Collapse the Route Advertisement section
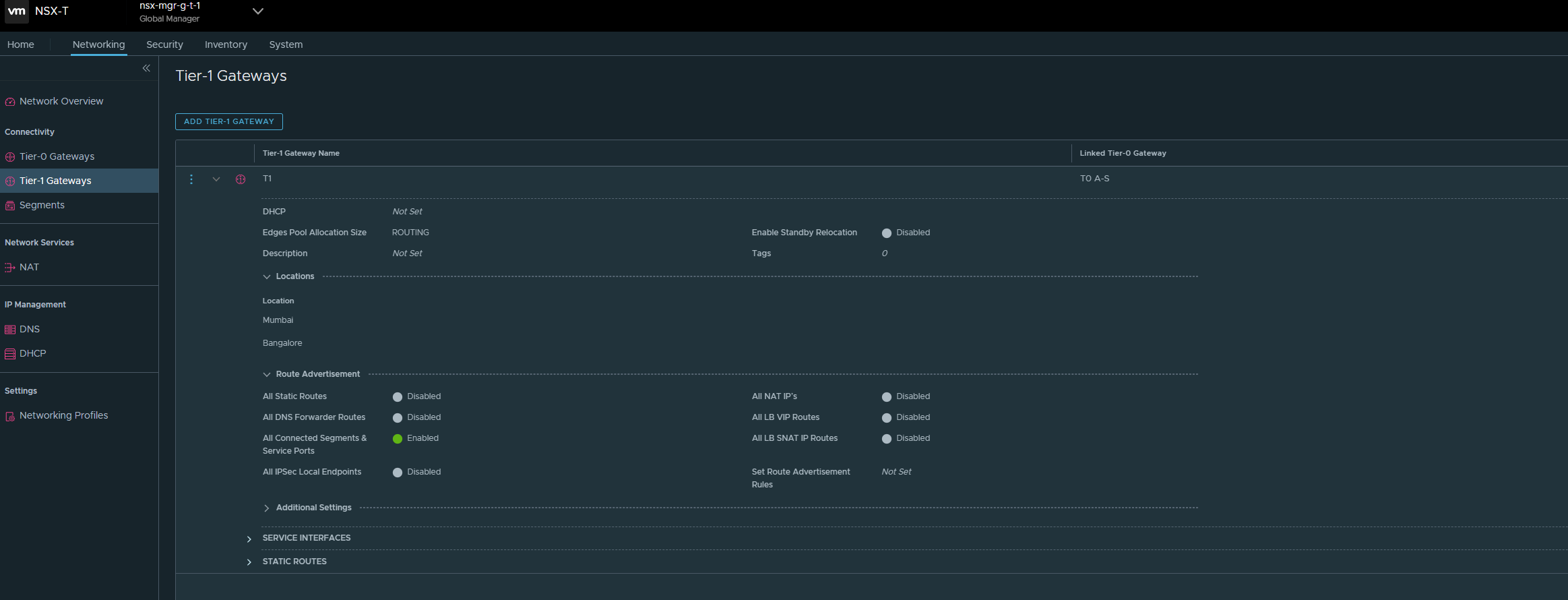This screenshot has height=600, width=1568. pos(267,375)
